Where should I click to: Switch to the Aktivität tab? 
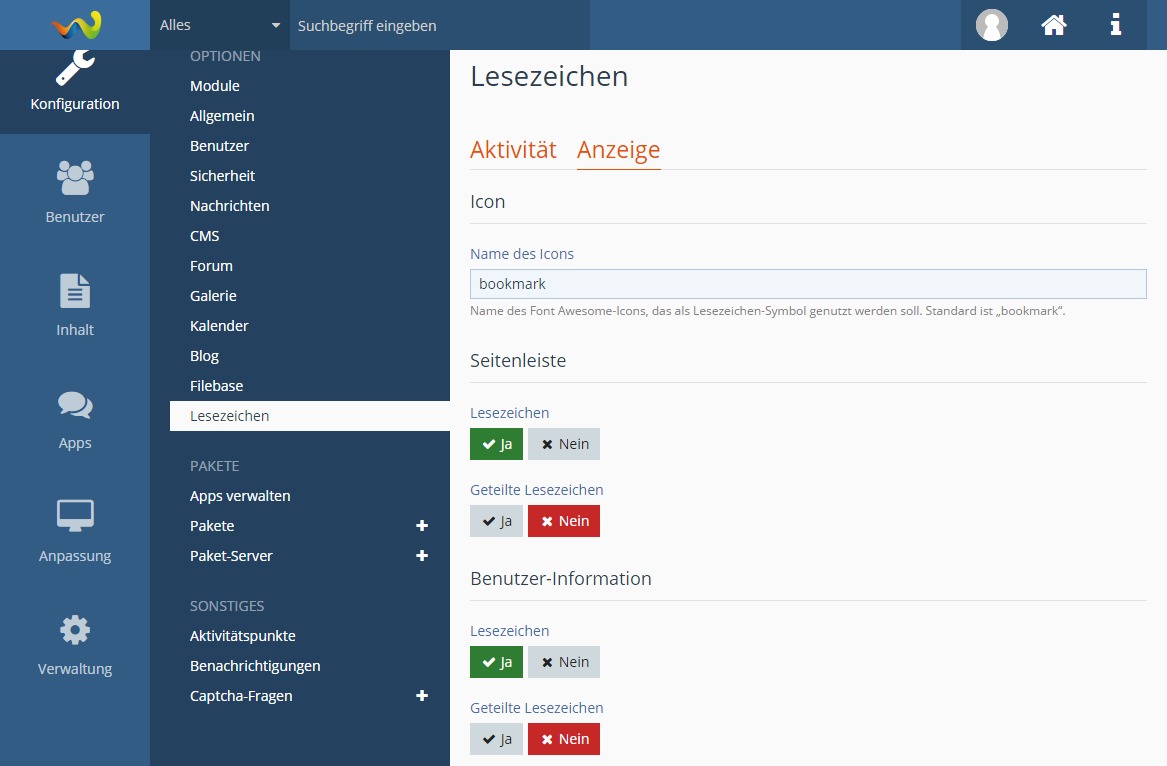[x=513, y=150]
